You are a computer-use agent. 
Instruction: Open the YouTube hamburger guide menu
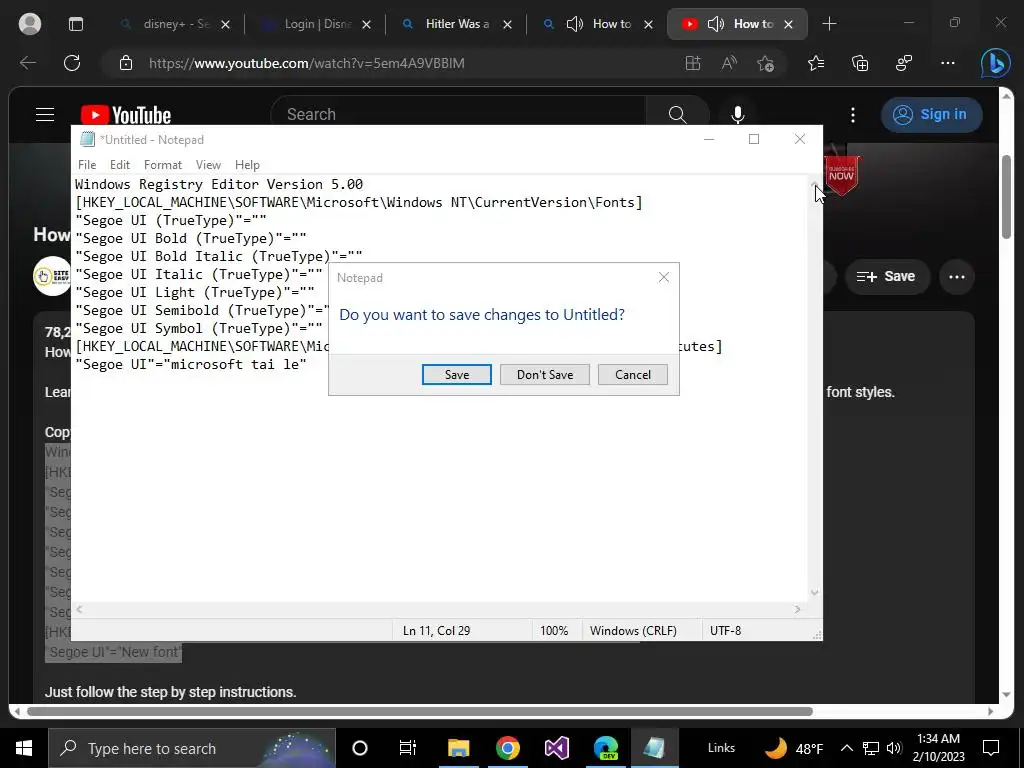pyautogui.click(x=45, y=115)
